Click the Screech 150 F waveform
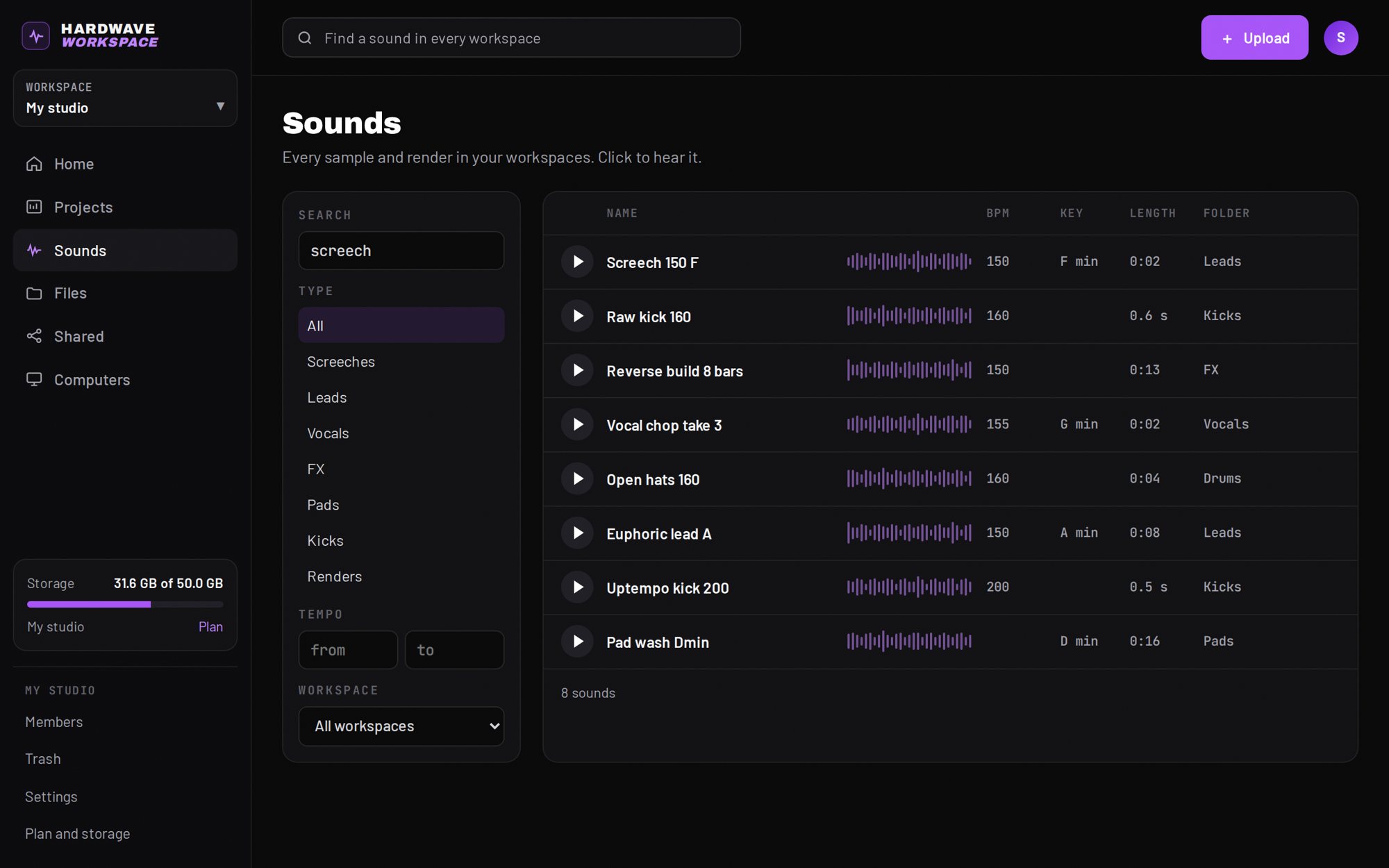The image size is (1389, 868). click(x=908, y=261)
